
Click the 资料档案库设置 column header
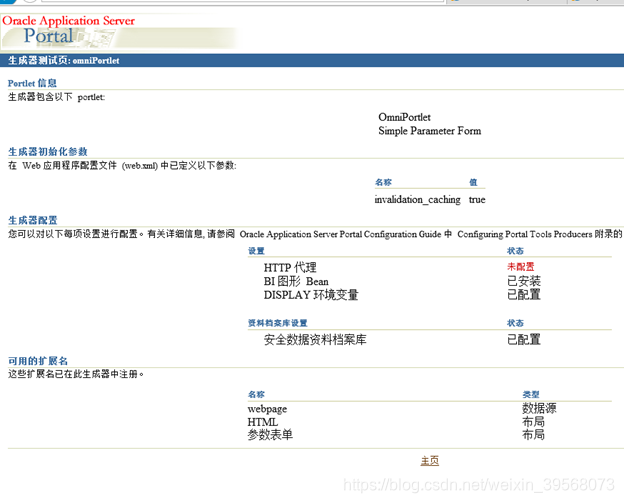(x=277, y=323)
